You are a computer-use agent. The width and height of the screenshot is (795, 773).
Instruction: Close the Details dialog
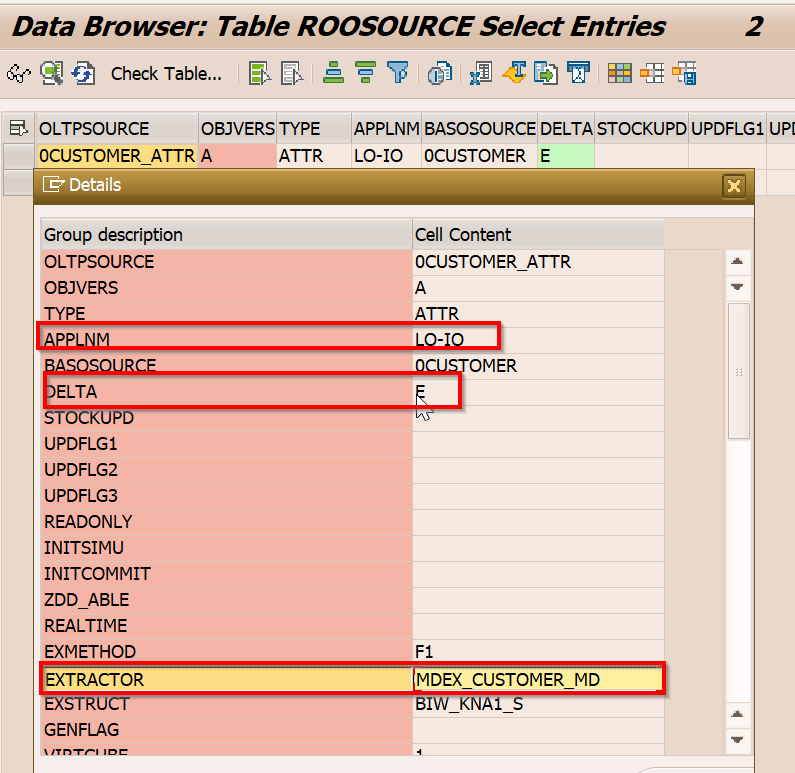734,186
